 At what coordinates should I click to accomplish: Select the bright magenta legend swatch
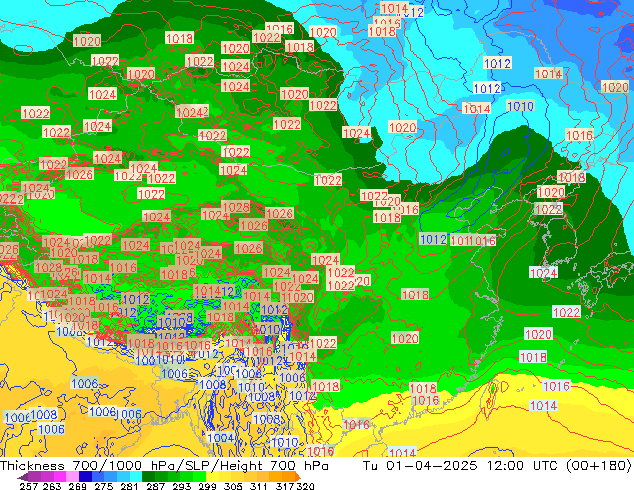point(60,477)
